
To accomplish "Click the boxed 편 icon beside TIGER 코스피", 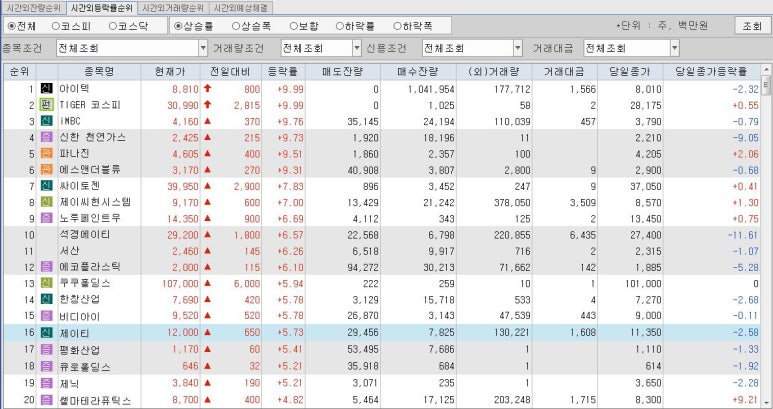I will pos(47,105).
